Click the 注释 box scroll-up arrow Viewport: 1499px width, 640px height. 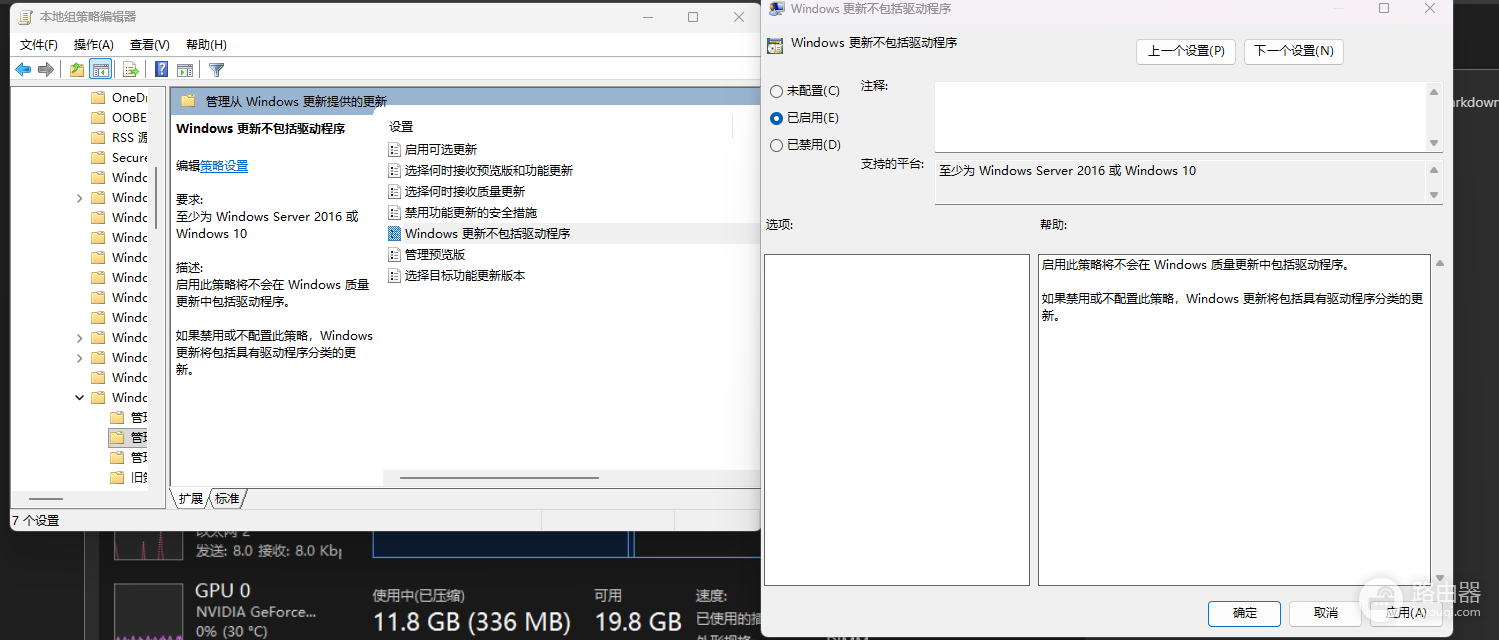click(x=1435, y=92)
